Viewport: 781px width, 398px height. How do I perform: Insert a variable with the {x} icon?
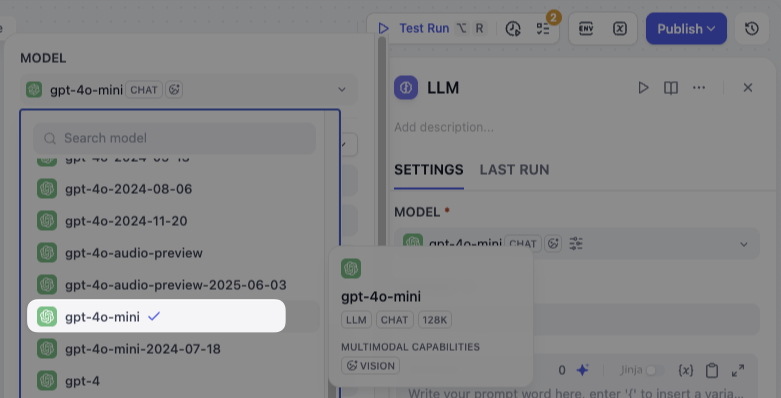click(685, 371)
